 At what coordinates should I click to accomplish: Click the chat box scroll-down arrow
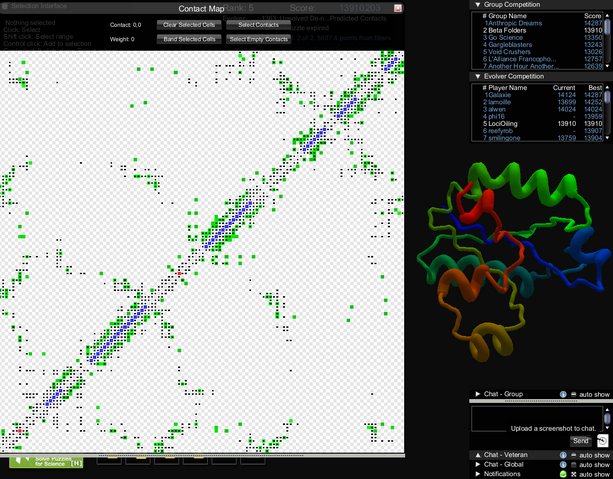[x=607, y=428]
